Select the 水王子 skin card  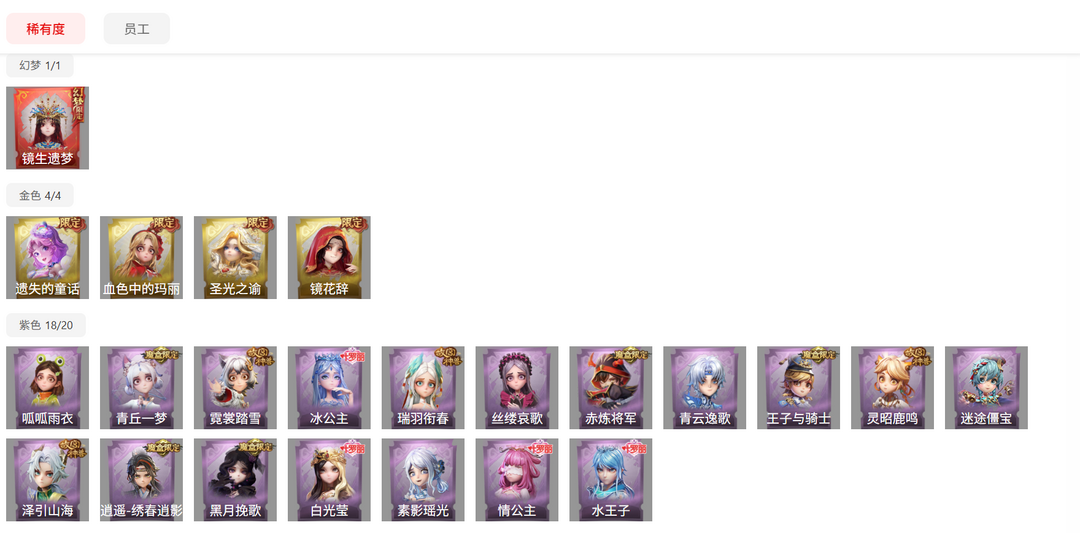pos(611,480)
